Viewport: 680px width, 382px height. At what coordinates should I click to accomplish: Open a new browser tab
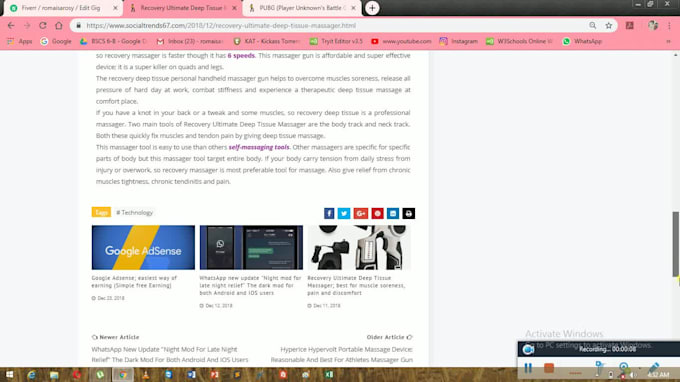372,8
